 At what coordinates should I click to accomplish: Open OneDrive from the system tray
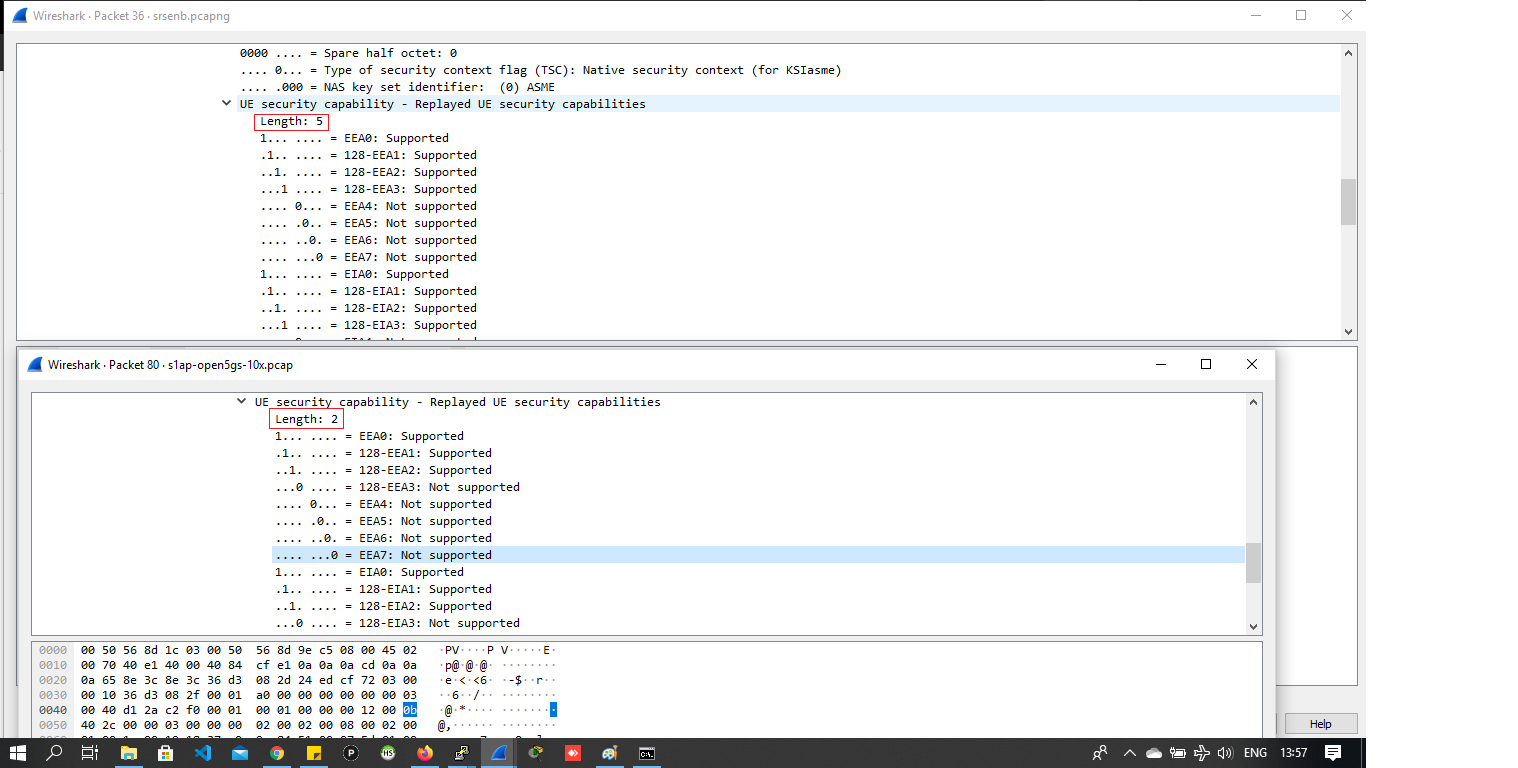coord(1154,753)
